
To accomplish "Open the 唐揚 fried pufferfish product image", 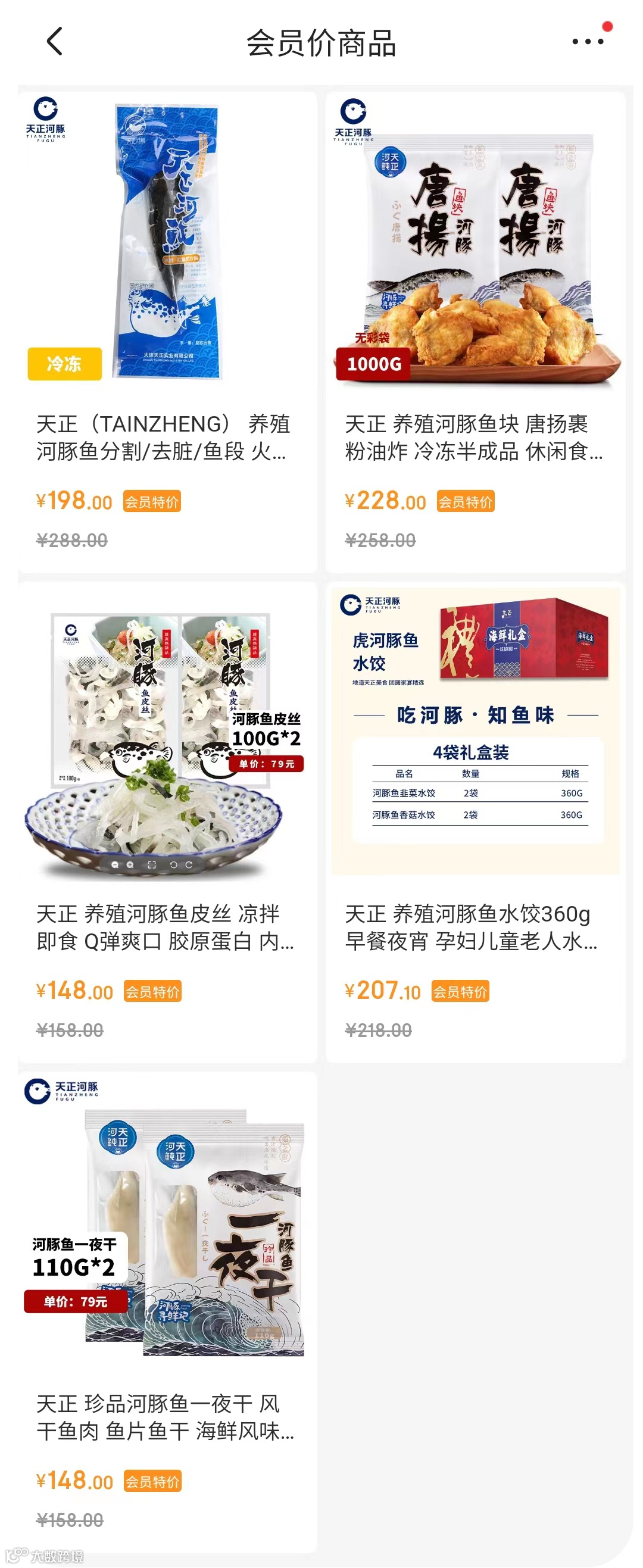I will click(476, 242).
